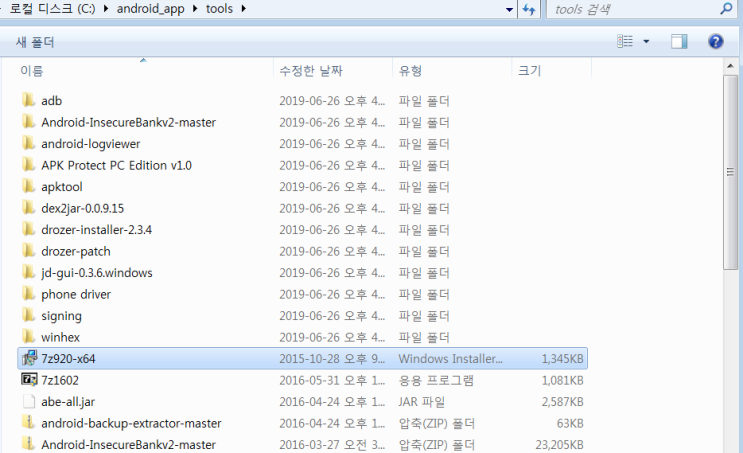Select the phone driver folder icon

[x=28, y=293]
